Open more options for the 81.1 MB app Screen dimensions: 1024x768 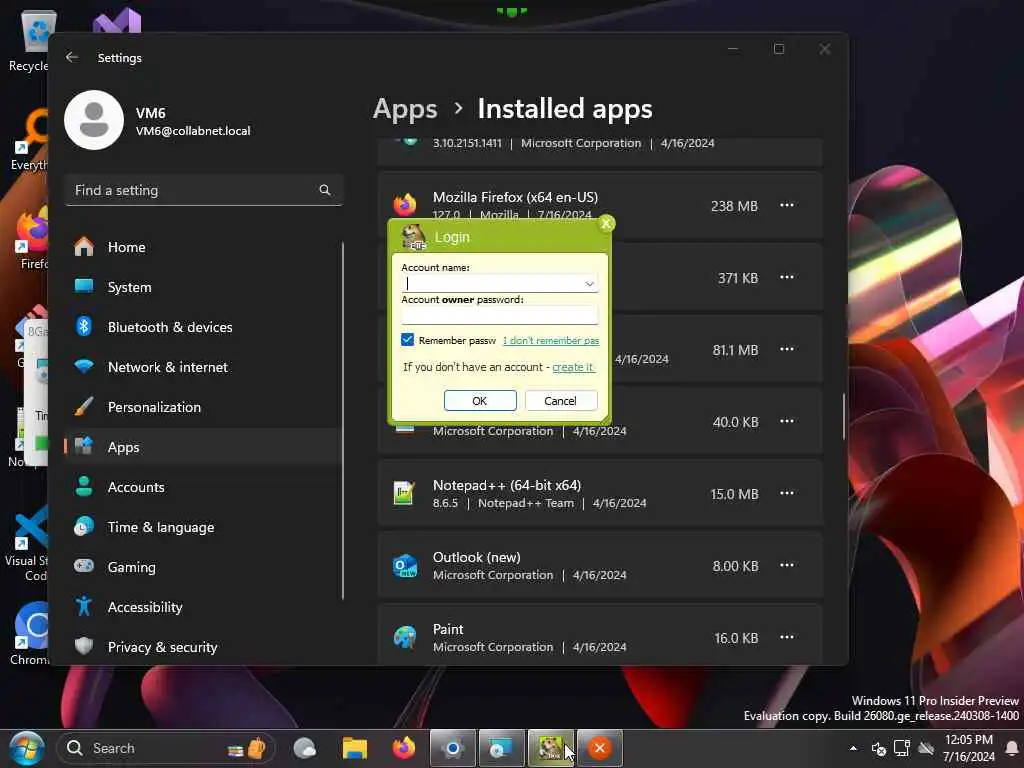787,349
